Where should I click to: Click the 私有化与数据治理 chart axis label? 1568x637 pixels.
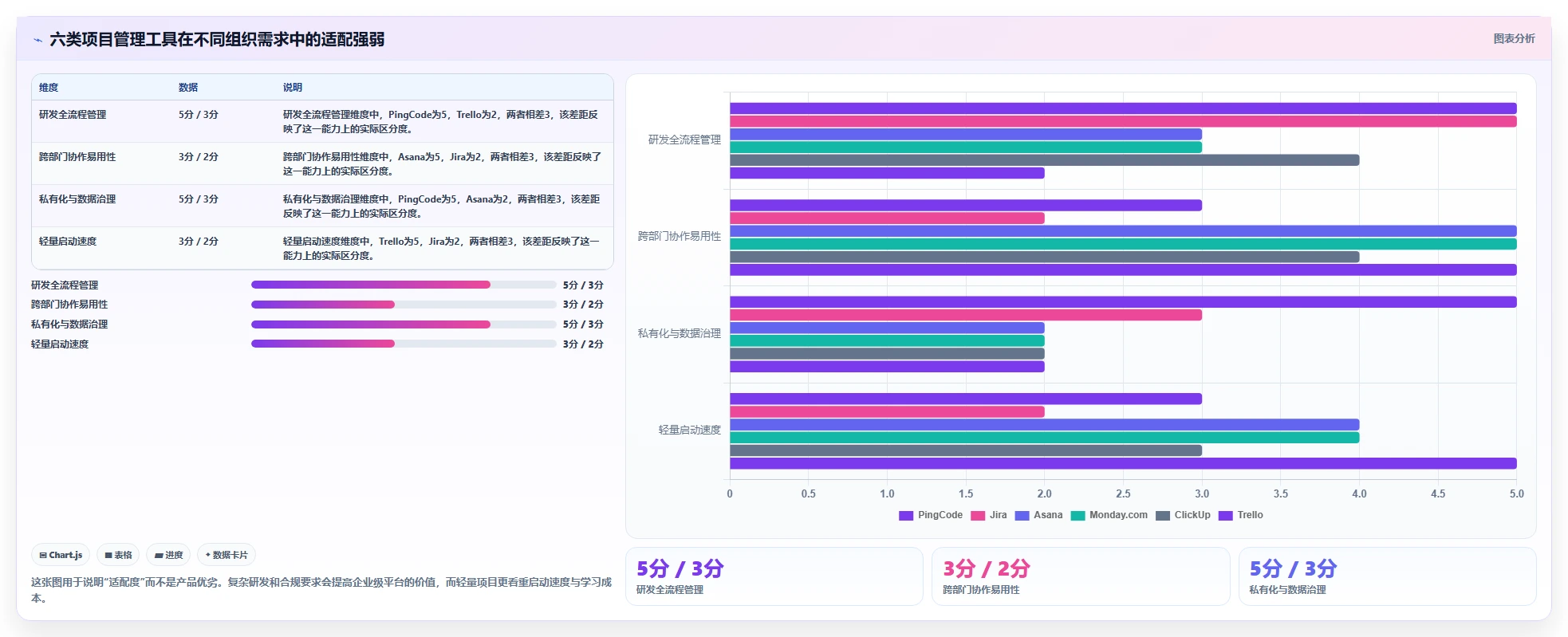pyautogui.click(x=680, y=333)
